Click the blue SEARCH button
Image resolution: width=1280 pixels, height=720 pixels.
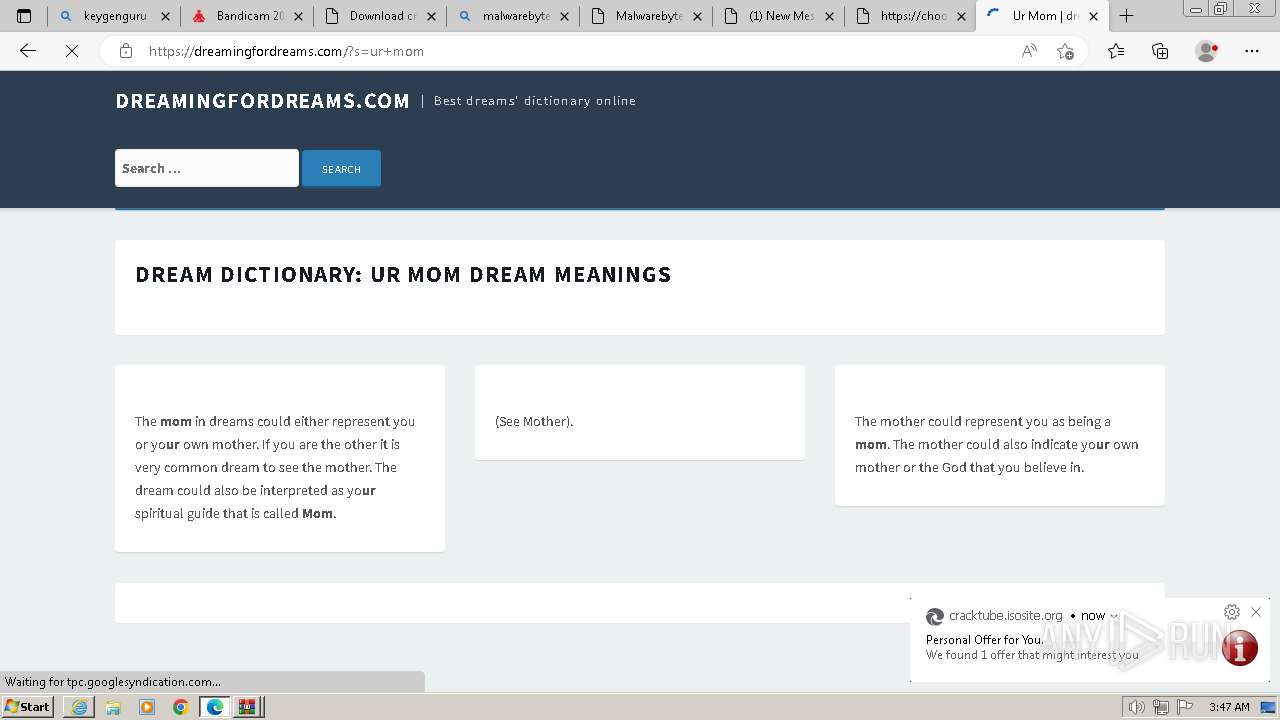click(341, 169)
